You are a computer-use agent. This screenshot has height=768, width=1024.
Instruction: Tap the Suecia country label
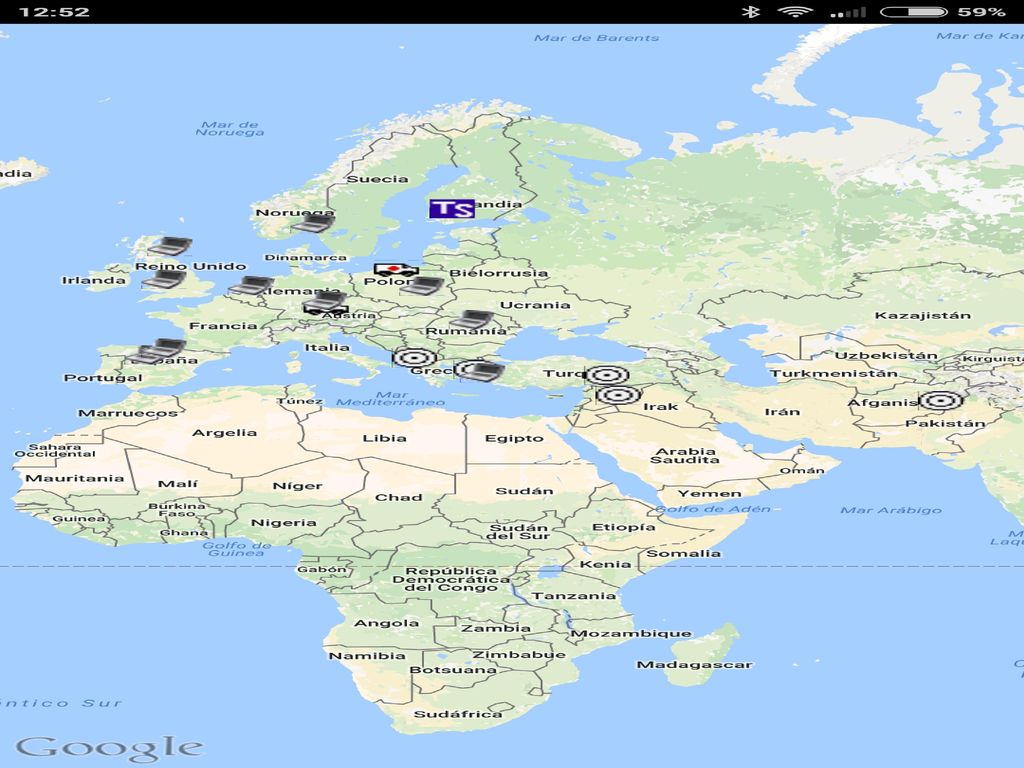pos(377,179)
